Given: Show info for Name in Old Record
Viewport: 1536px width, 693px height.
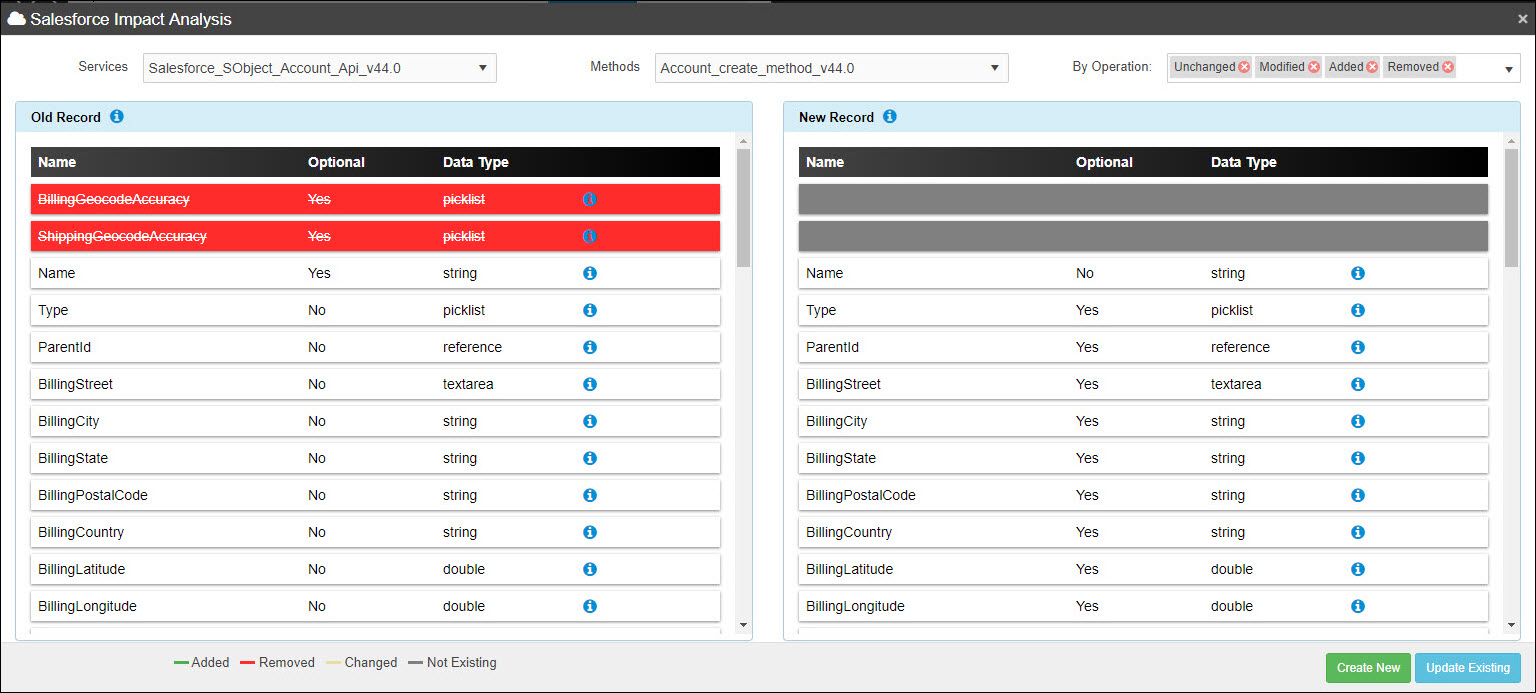Looking at the screenshot, I should coord(590,273).
